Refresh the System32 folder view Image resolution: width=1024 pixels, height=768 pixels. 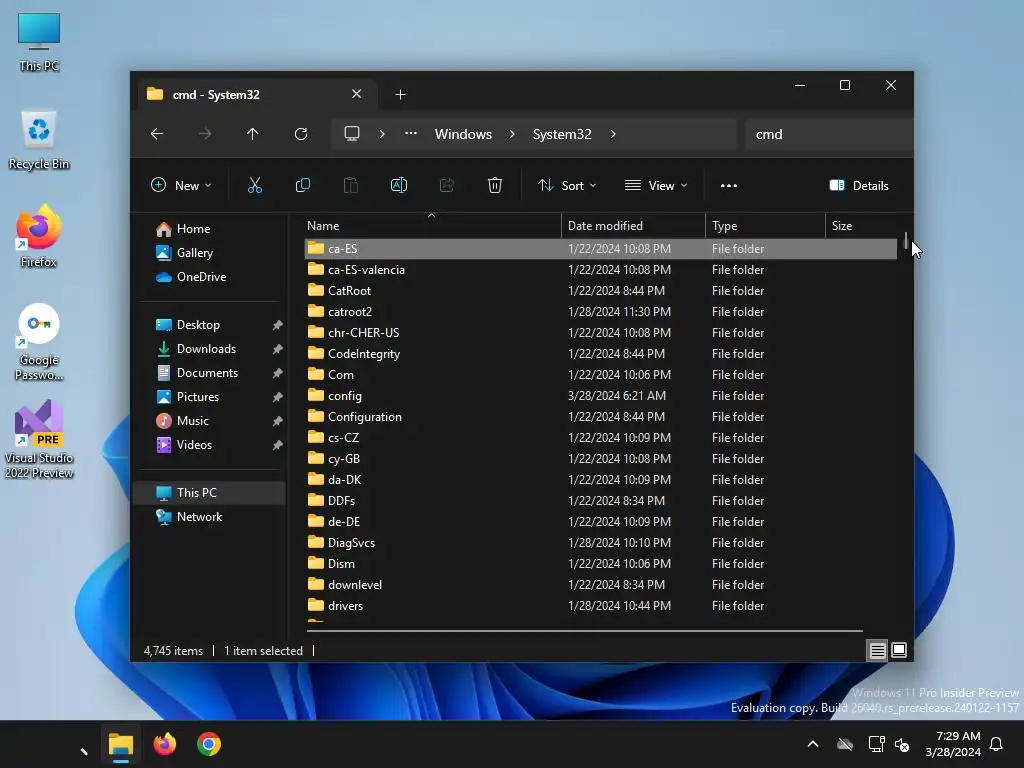click(301, 134)
